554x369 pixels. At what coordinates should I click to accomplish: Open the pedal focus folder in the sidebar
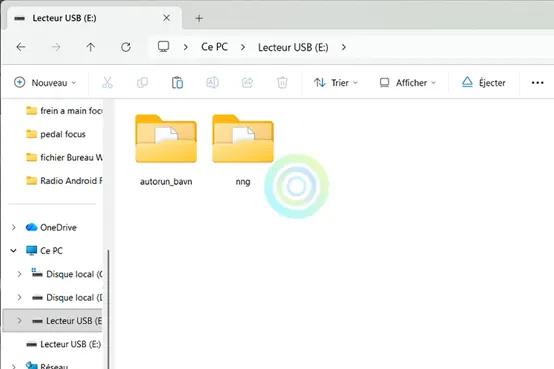point(56,134)
